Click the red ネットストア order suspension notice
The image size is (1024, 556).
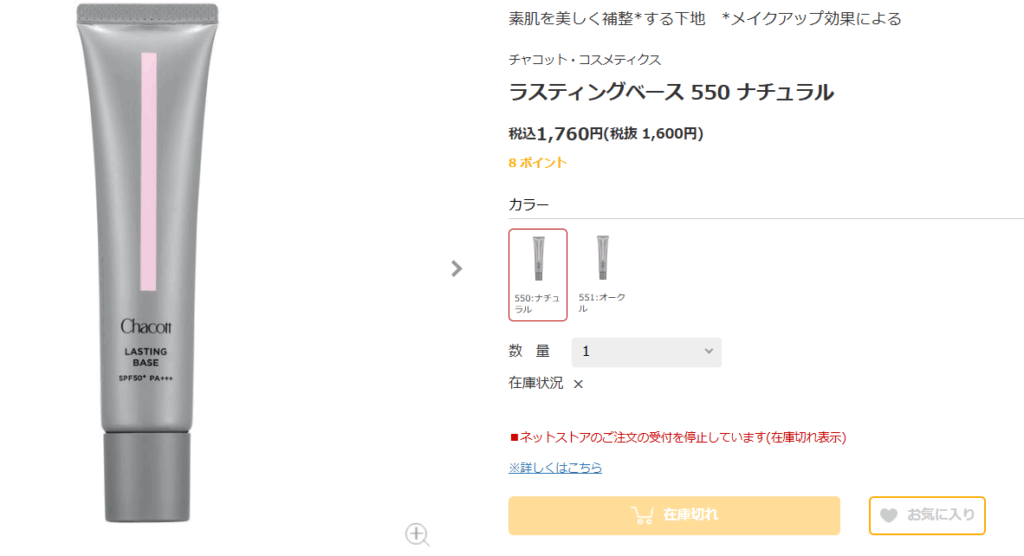(x=678, y=437)
